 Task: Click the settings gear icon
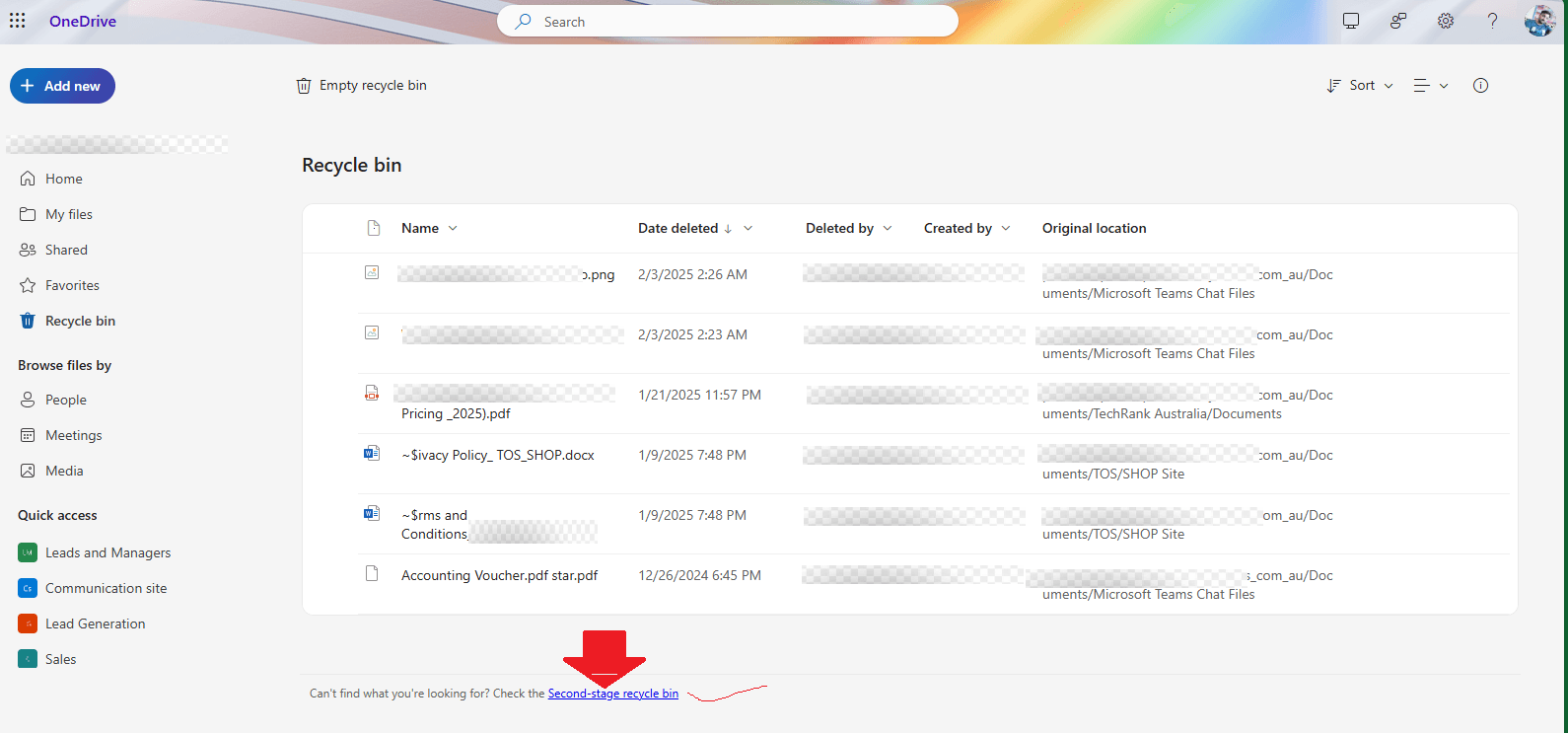pos(1445,21)
